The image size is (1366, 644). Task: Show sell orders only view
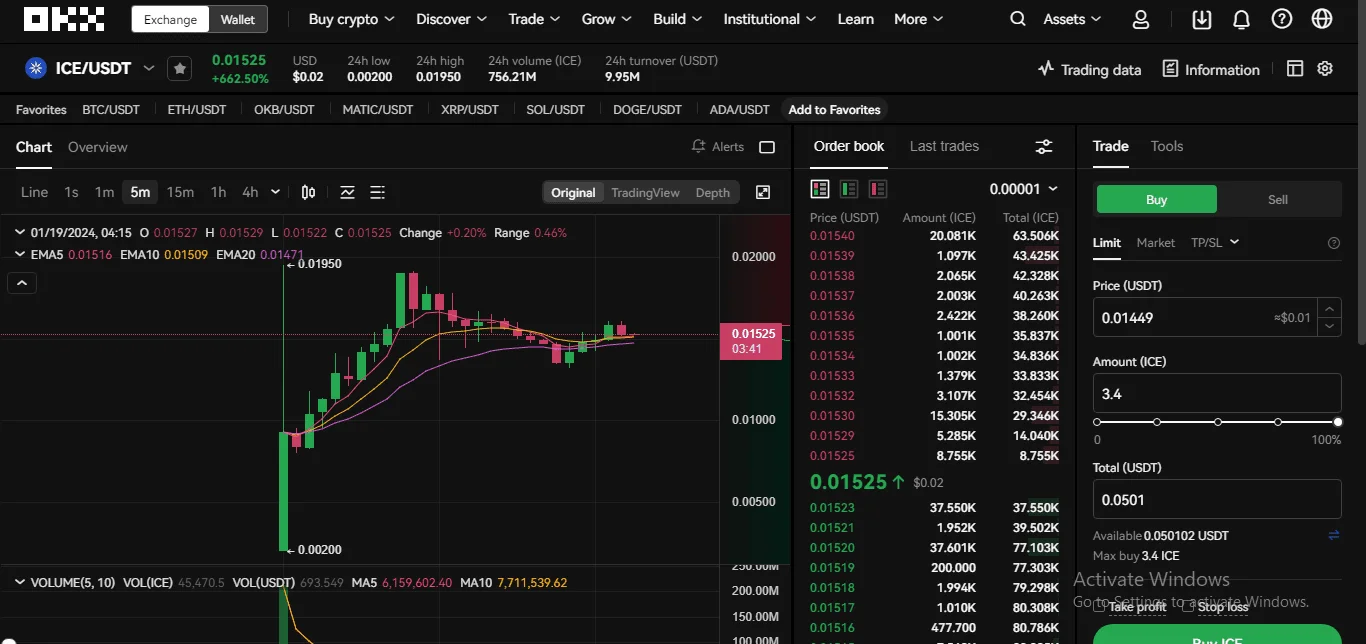pyautogui.click(x=878, y=189)
